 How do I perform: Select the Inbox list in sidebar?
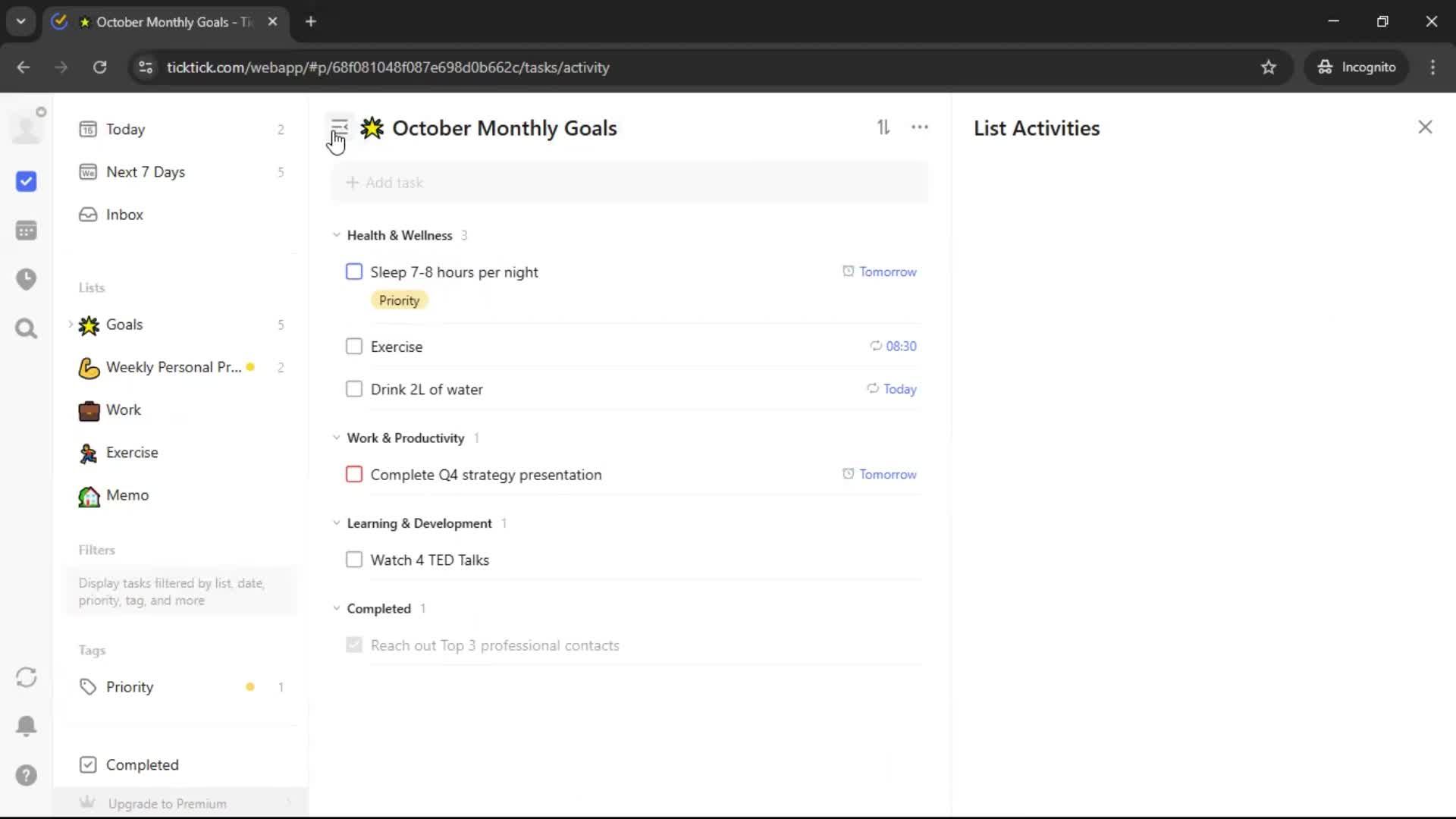pos(124,215)
